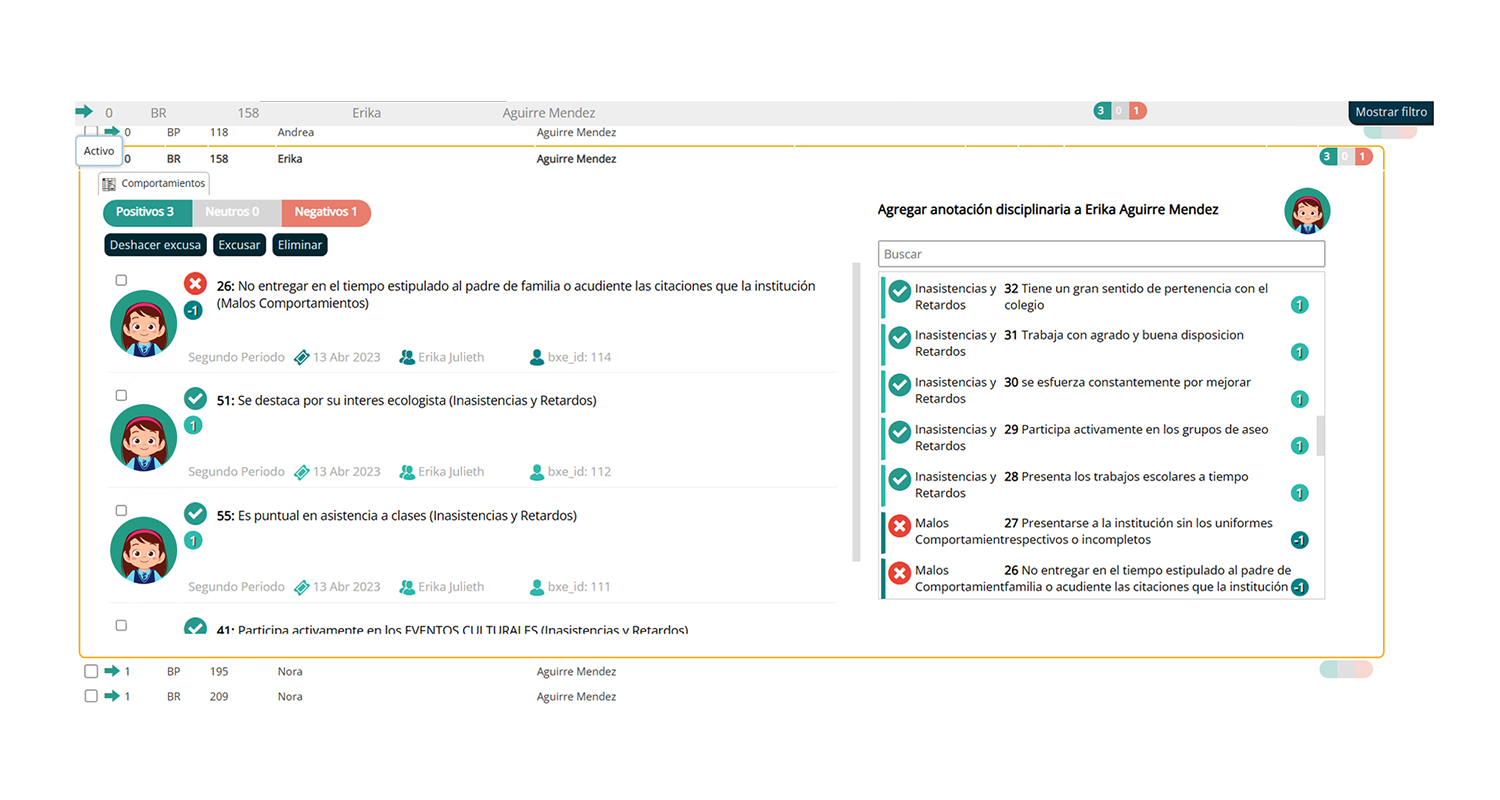
Task: Click the annotation list scrollbar thumb
Action: click(x=1320, y=435)
